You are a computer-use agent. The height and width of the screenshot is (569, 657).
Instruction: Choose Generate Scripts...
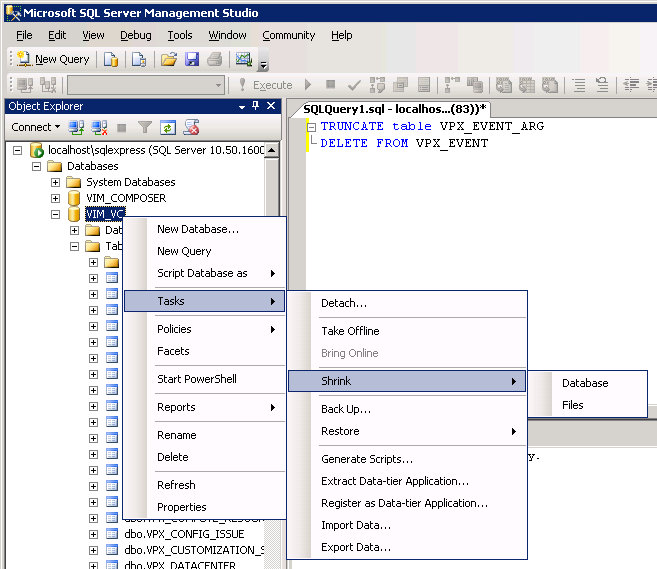point(407,459)
